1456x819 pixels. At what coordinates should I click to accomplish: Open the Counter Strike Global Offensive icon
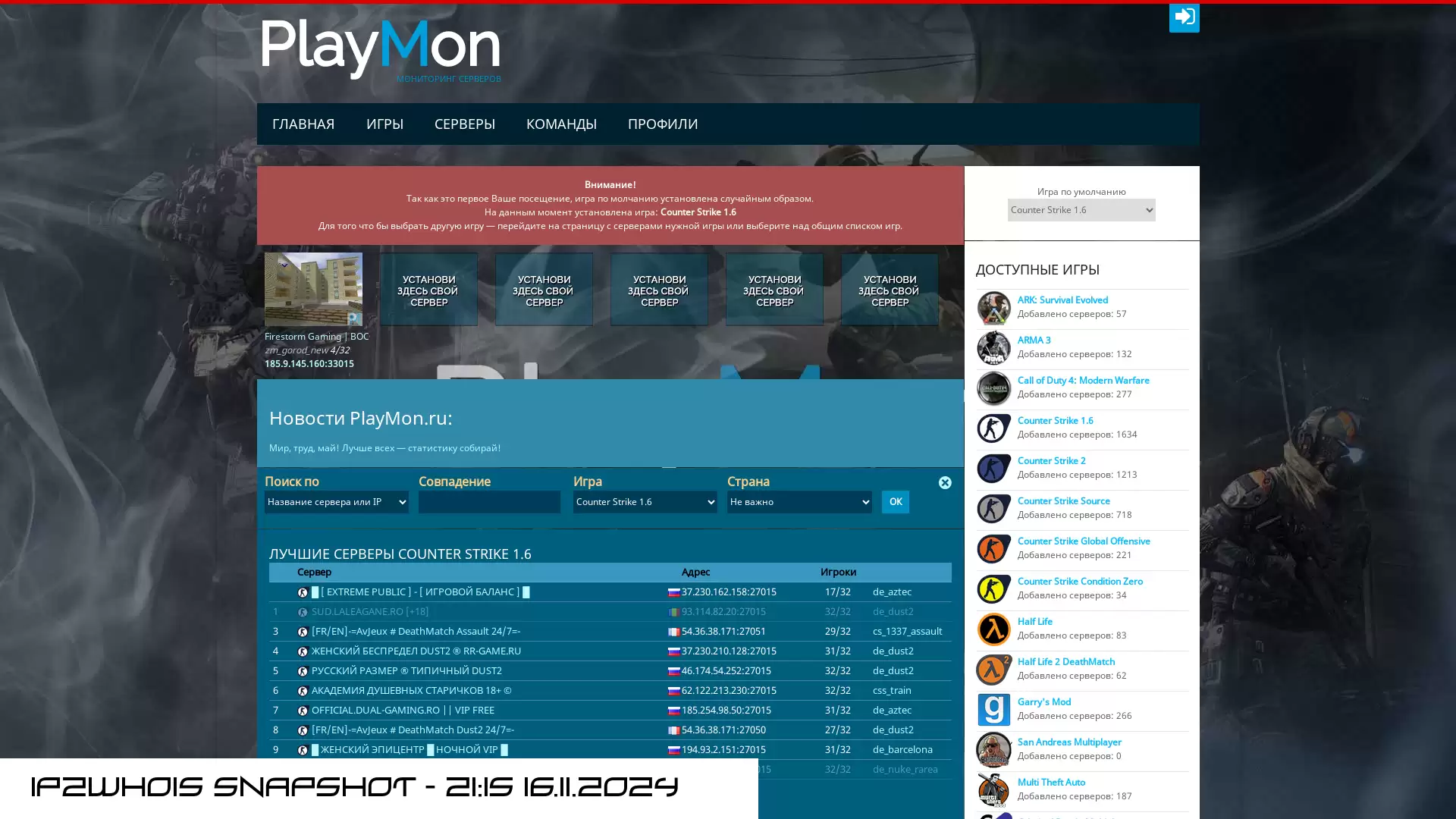(x=993, y=549)
